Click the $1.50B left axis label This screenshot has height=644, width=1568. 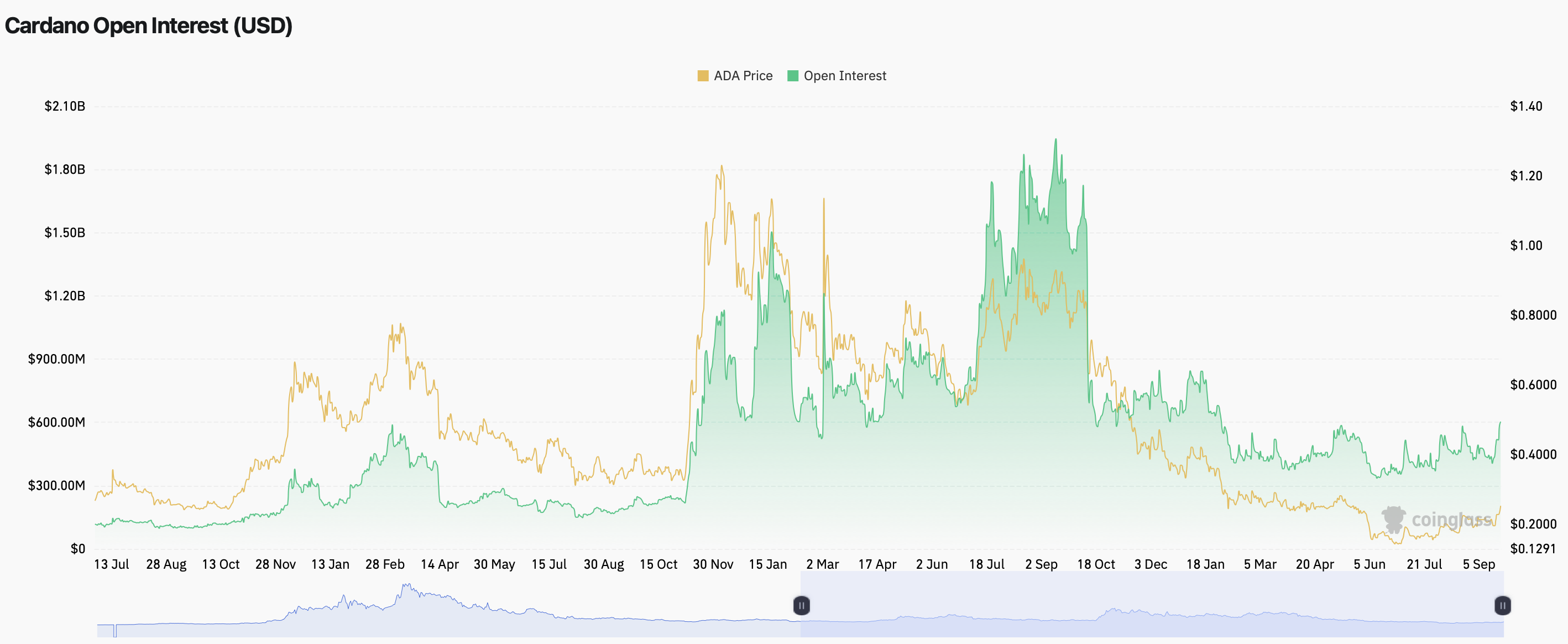pos(65,233)
